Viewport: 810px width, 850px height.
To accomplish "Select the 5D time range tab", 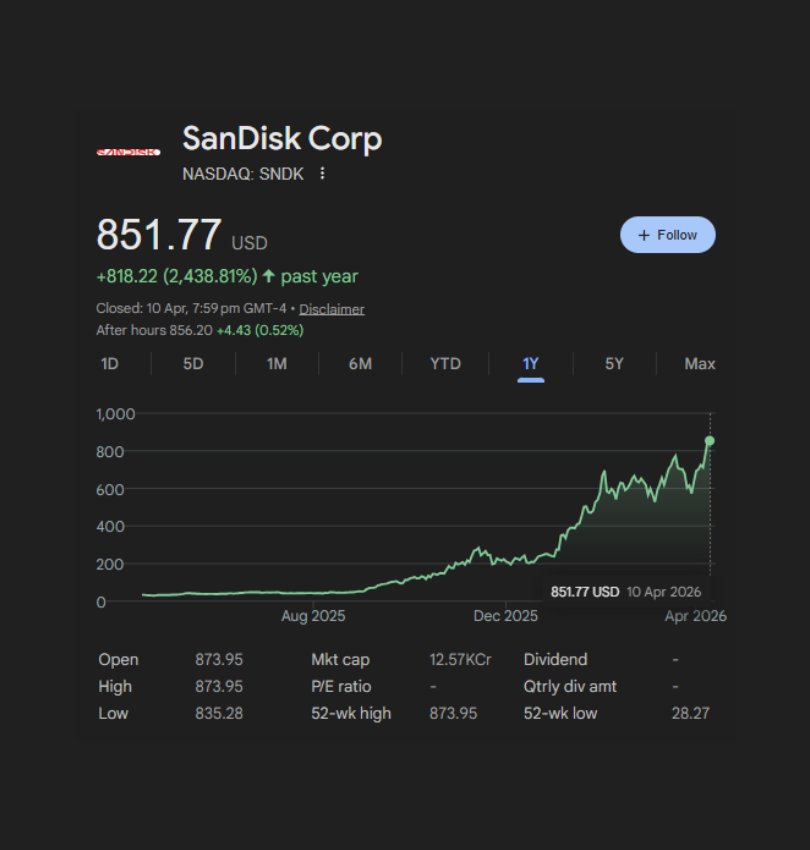I will tap(193, 364).
